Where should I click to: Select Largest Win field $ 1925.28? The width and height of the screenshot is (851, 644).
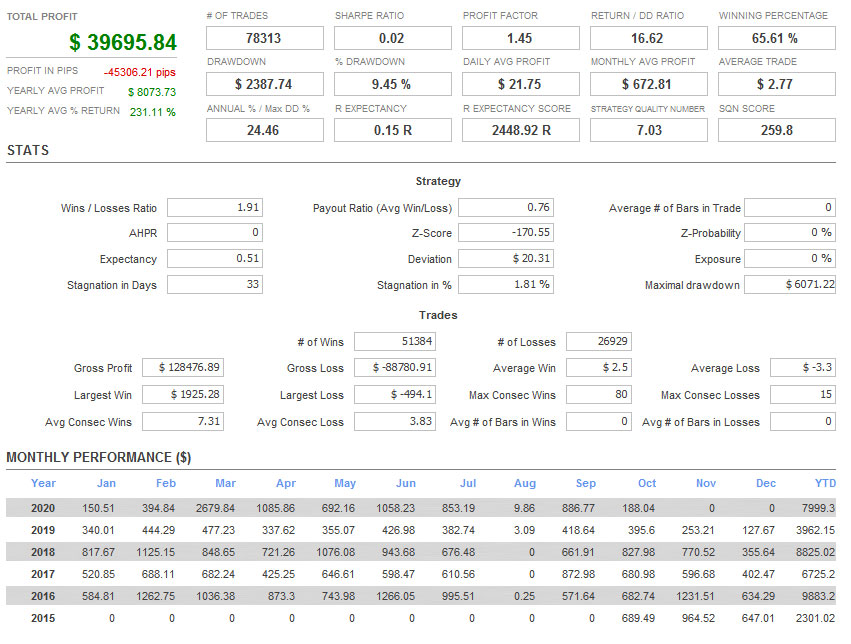pos(183,394)
